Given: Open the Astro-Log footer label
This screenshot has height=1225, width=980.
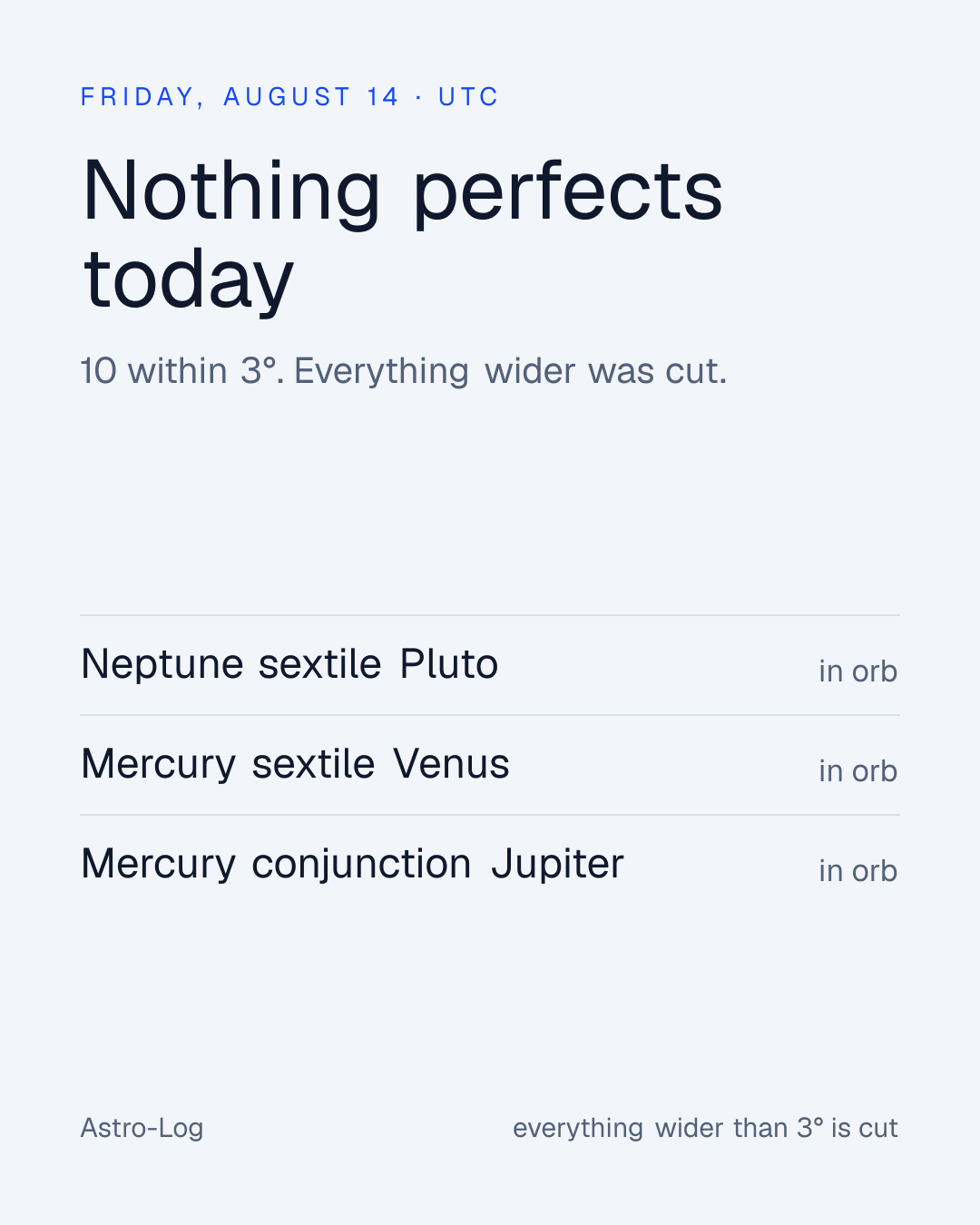Looking at the screenshot, I should tap(142, 1128).
